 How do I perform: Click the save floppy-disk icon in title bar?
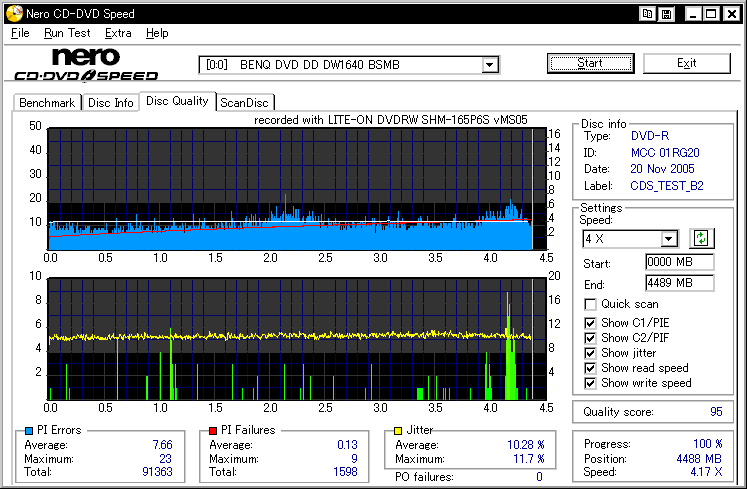pos(666,14)
